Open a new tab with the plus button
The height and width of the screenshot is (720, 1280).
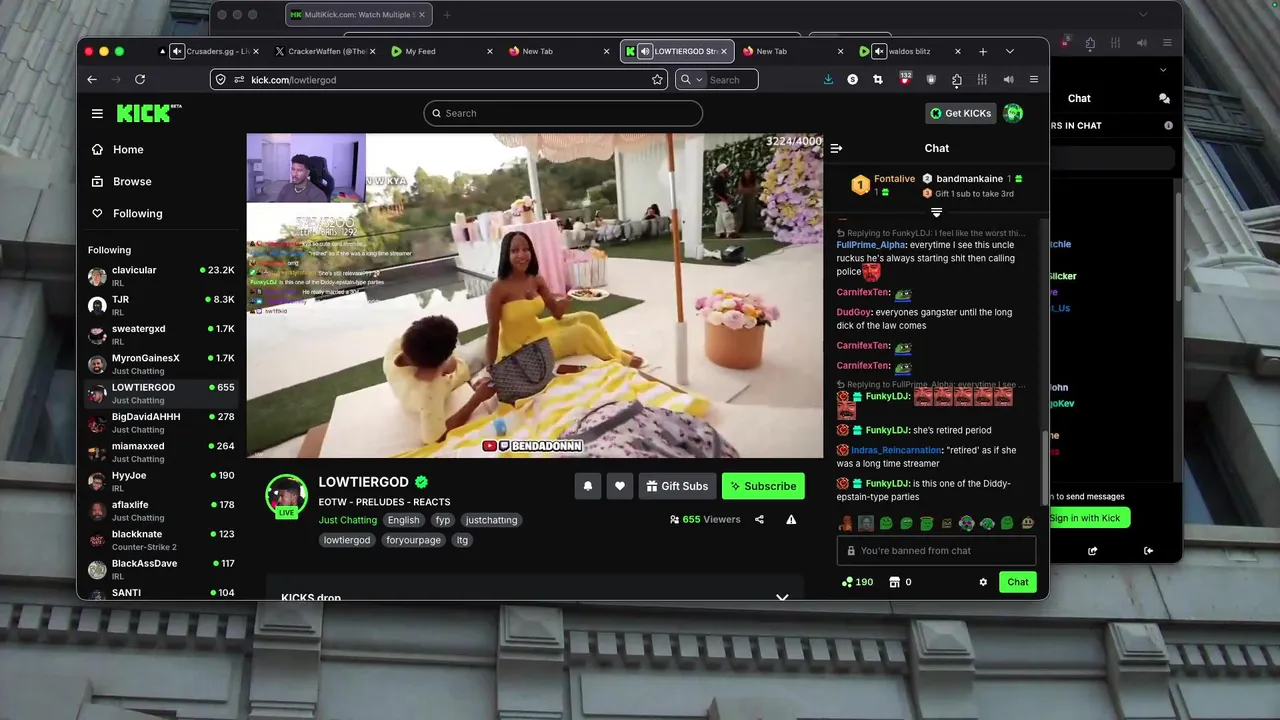click(983, 51)
